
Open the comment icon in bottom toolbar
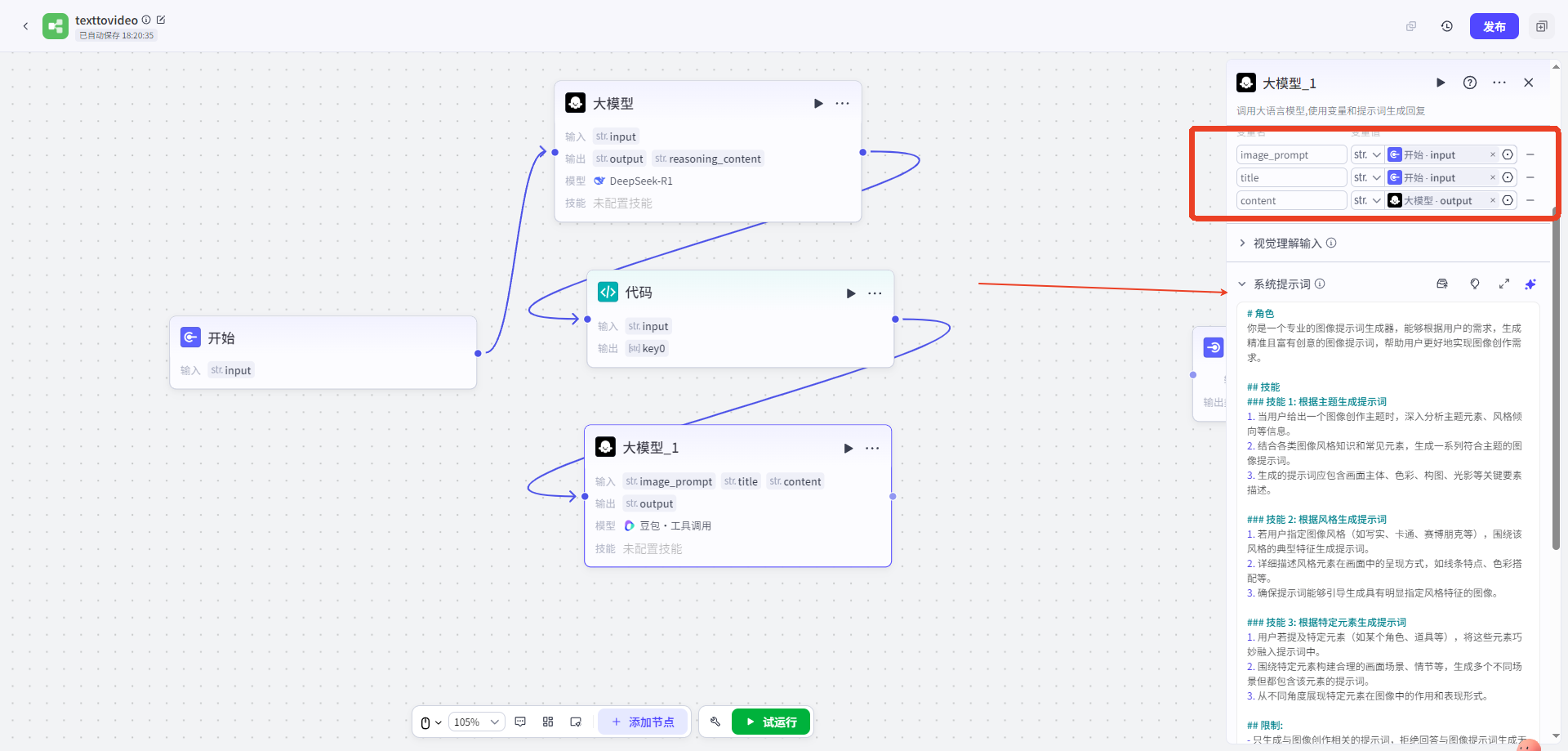coord(520,722)
